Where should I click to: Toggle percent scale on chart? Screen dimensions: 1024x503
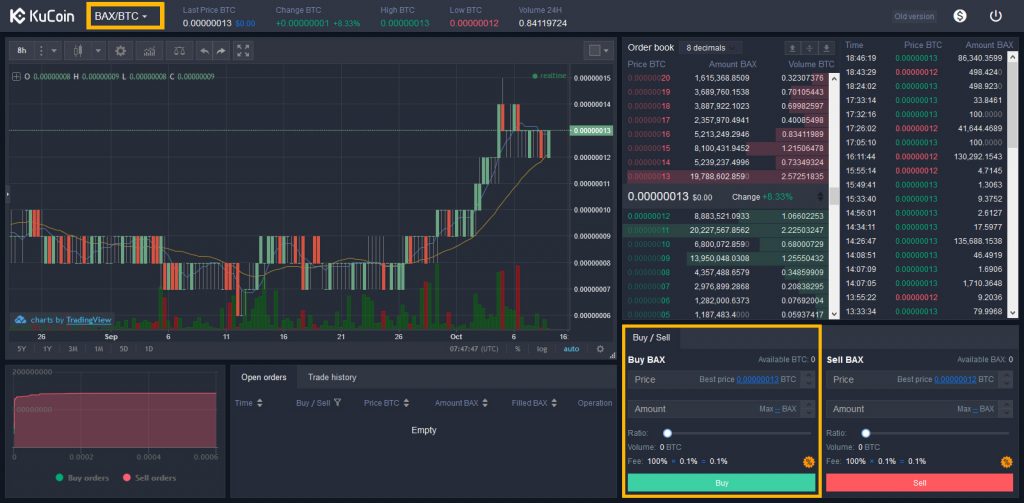[x=517, y=349]
